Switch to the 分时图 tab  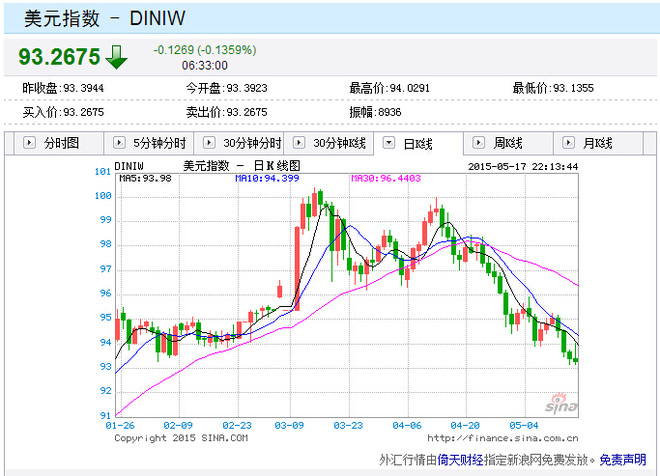click(x=59, y=143)
